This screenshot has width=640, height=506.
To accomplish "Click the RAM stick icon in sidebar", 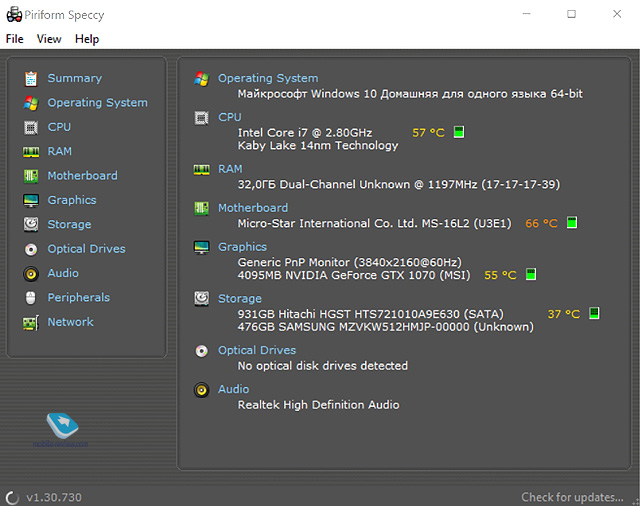I will coord(31,152).
